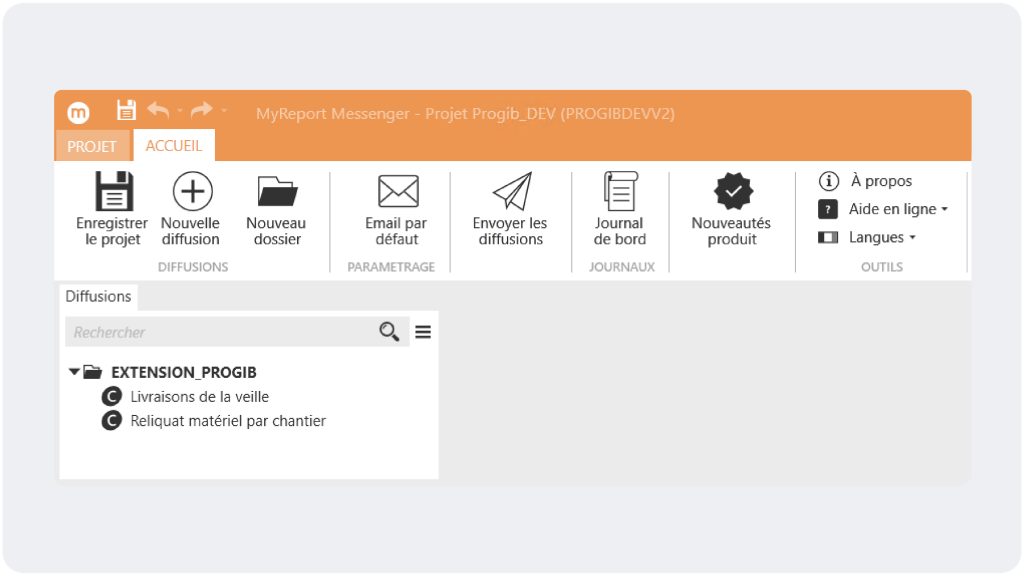
Task: Click Envoyer les diffusions paper plane icon
Action: pos(511,191)
